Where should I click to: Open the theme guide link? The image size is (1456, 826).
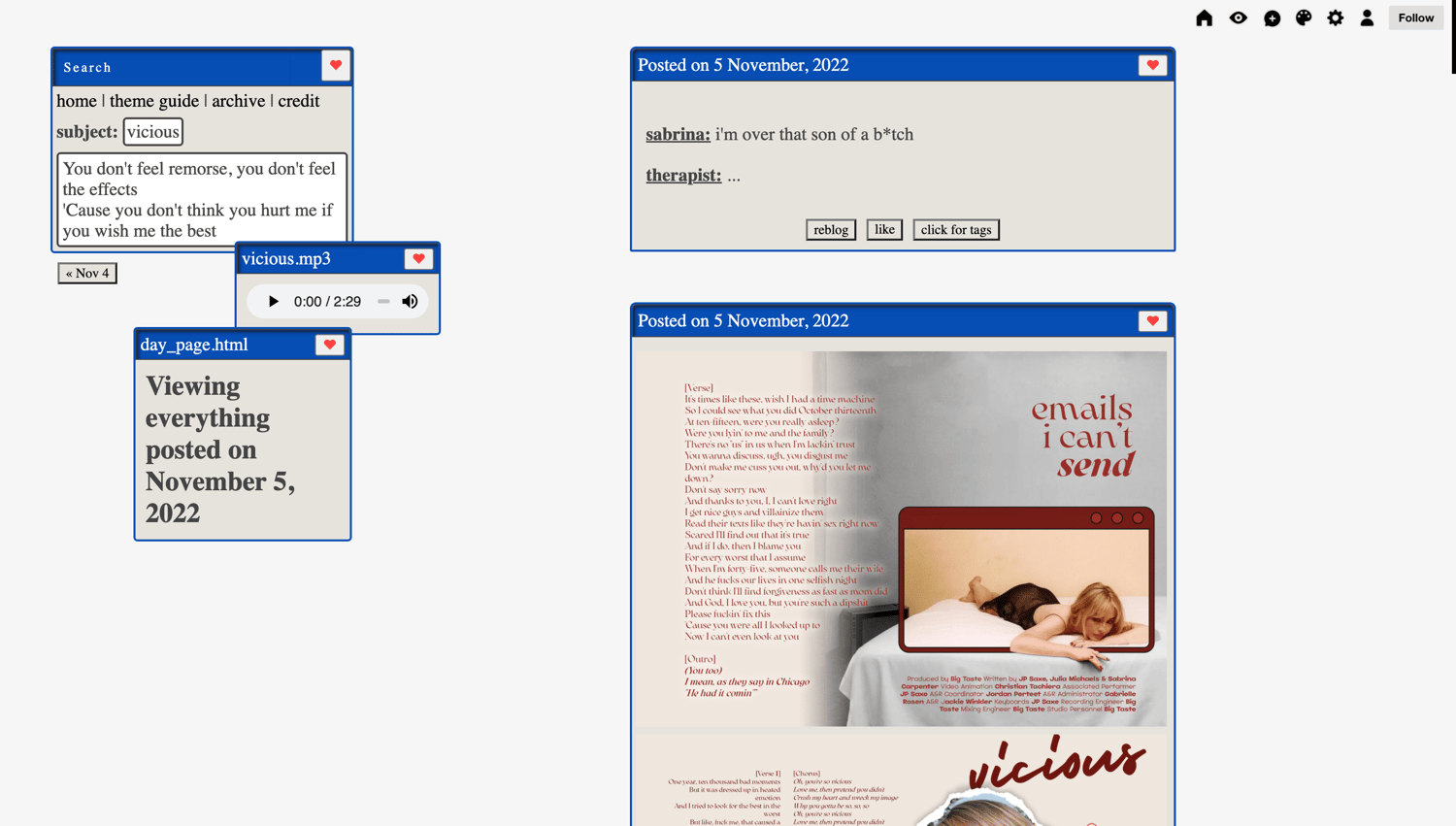tap(154, 101)
